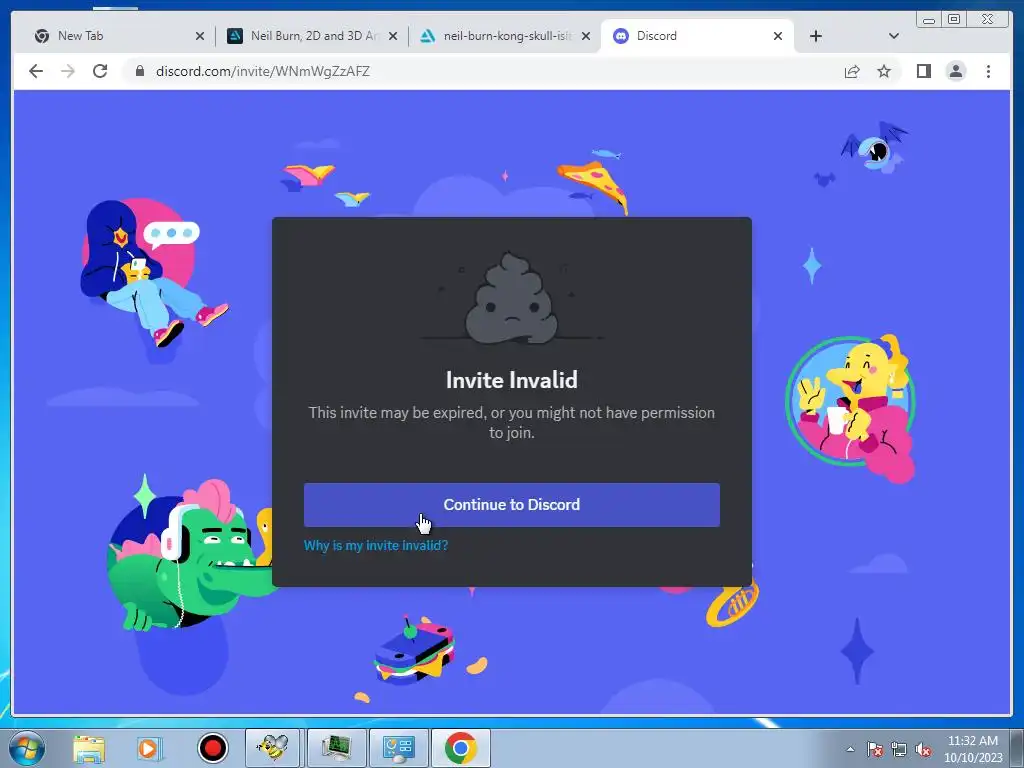Bookmark this tab with the star icon
Screen dimensions: 1024x768
(884, 71)
